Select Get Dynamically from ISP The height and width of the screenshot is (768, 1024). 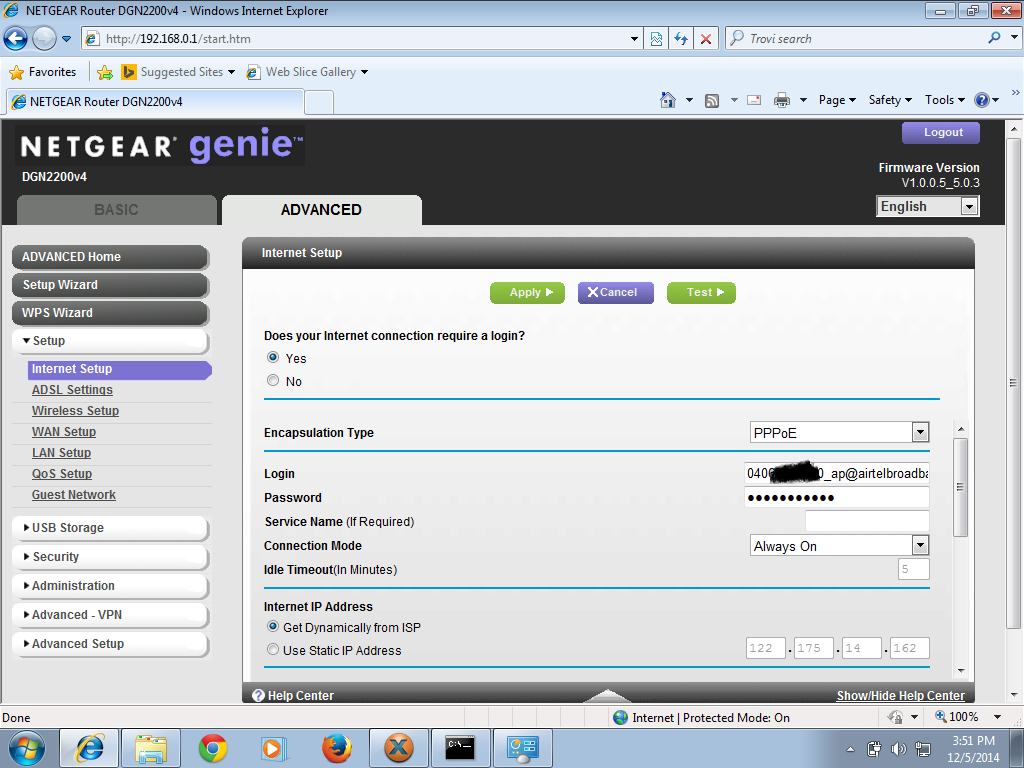273,627
